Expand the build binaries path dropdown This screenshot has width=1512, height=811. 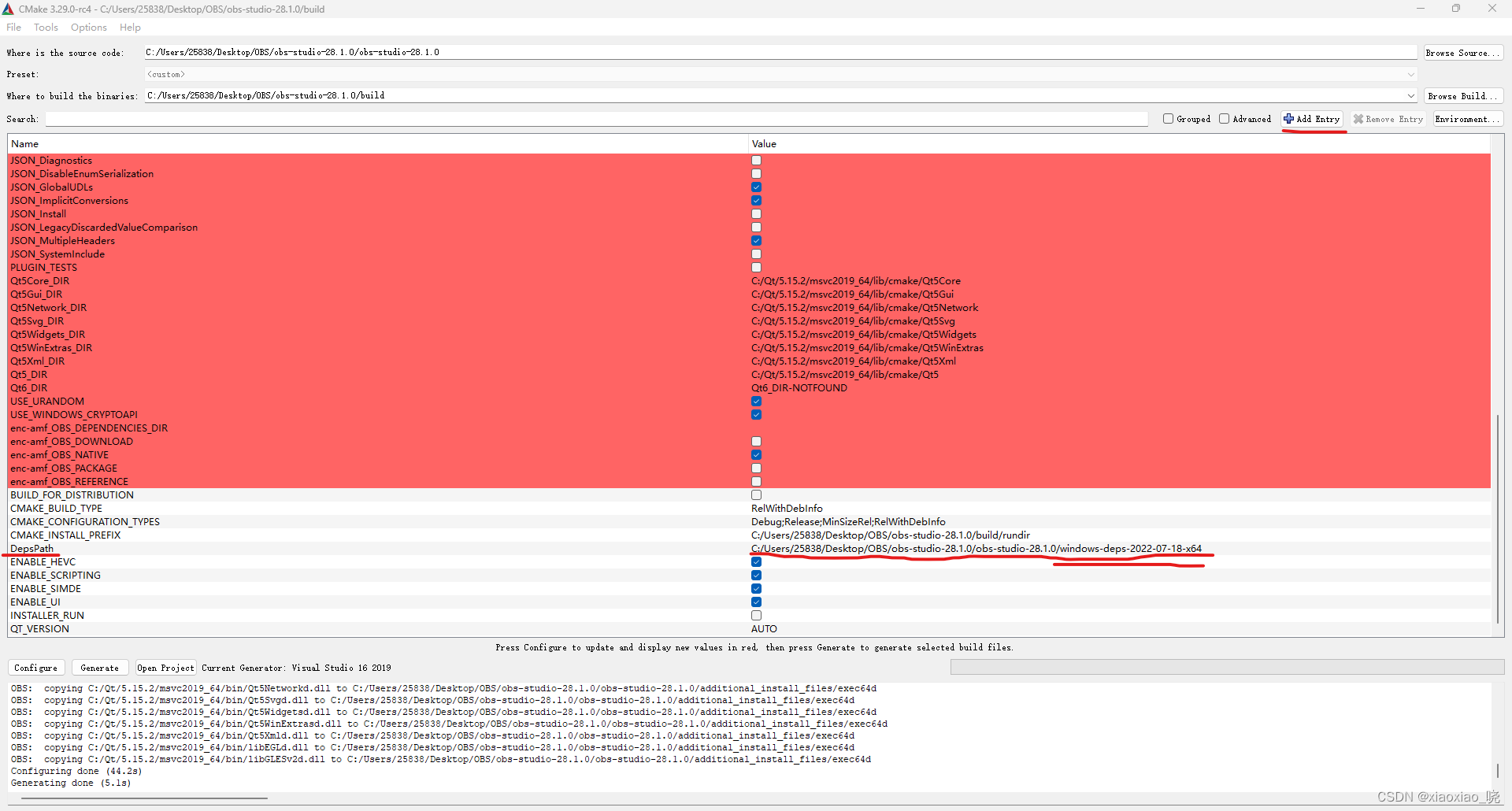[1410, 96]
